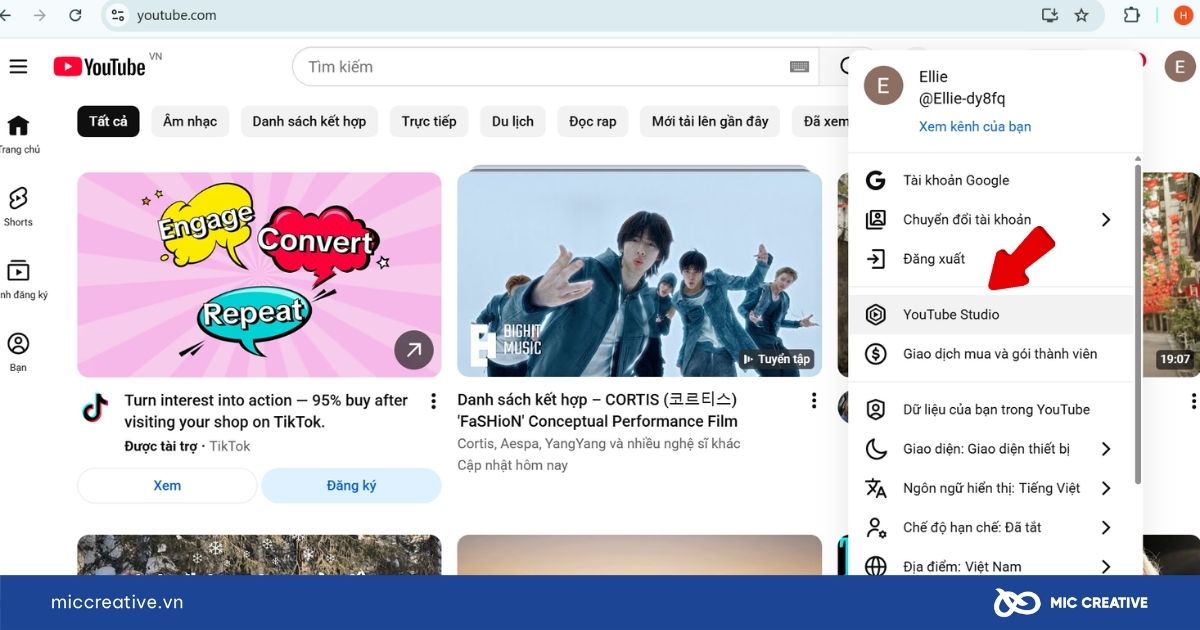Click the Đăng ký button on ad

coord(351,485)
